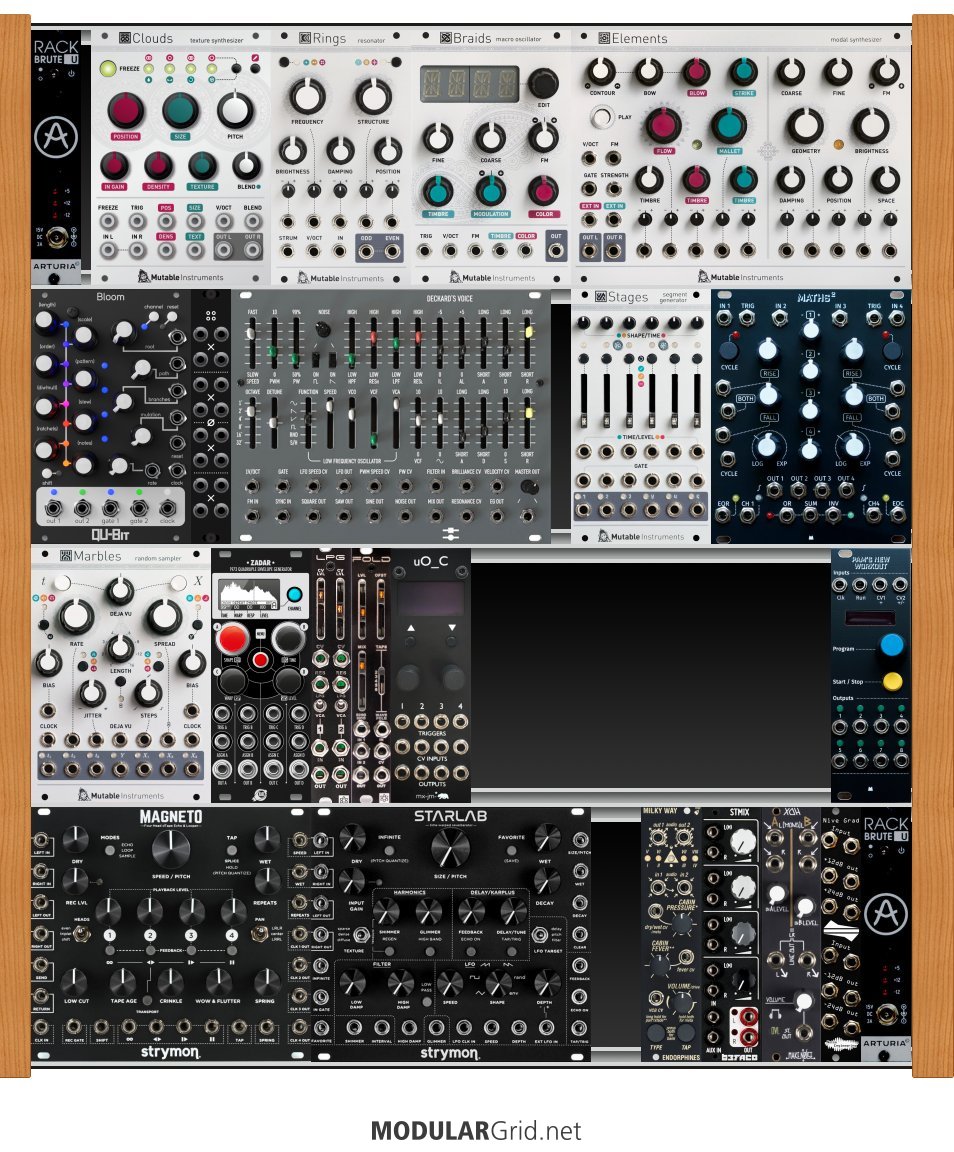Click the strymon logo on the Magneto module
The height and width of the screenshot is (1152, 954).
[x=170, y=1052]
